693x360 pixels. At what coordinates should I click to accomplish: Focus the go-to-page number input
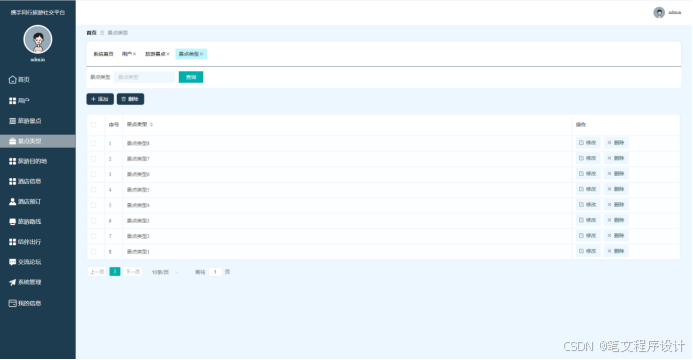215,272
